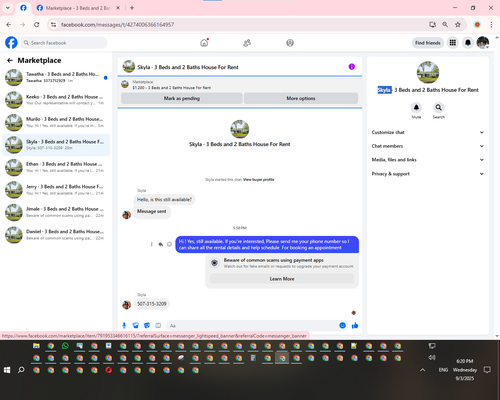Open Jerry conversation in the list
The image size is (500, 400).
(x=56, y=190)
